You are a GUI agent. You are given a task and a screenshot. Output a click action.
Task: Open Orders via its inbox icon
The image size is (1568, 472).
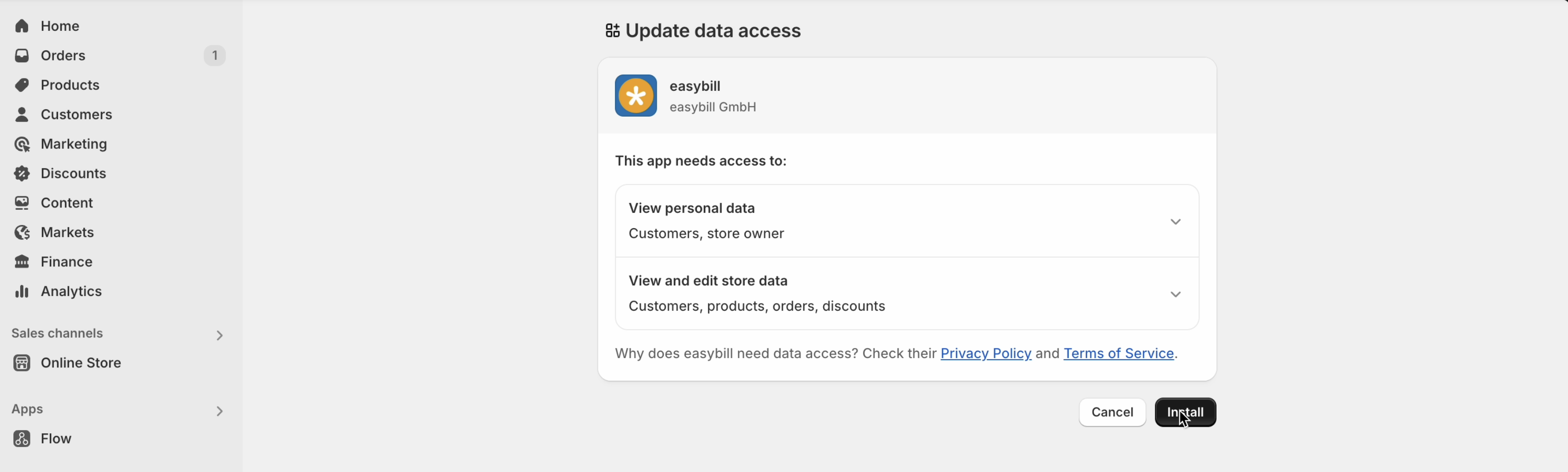(23, 55)
